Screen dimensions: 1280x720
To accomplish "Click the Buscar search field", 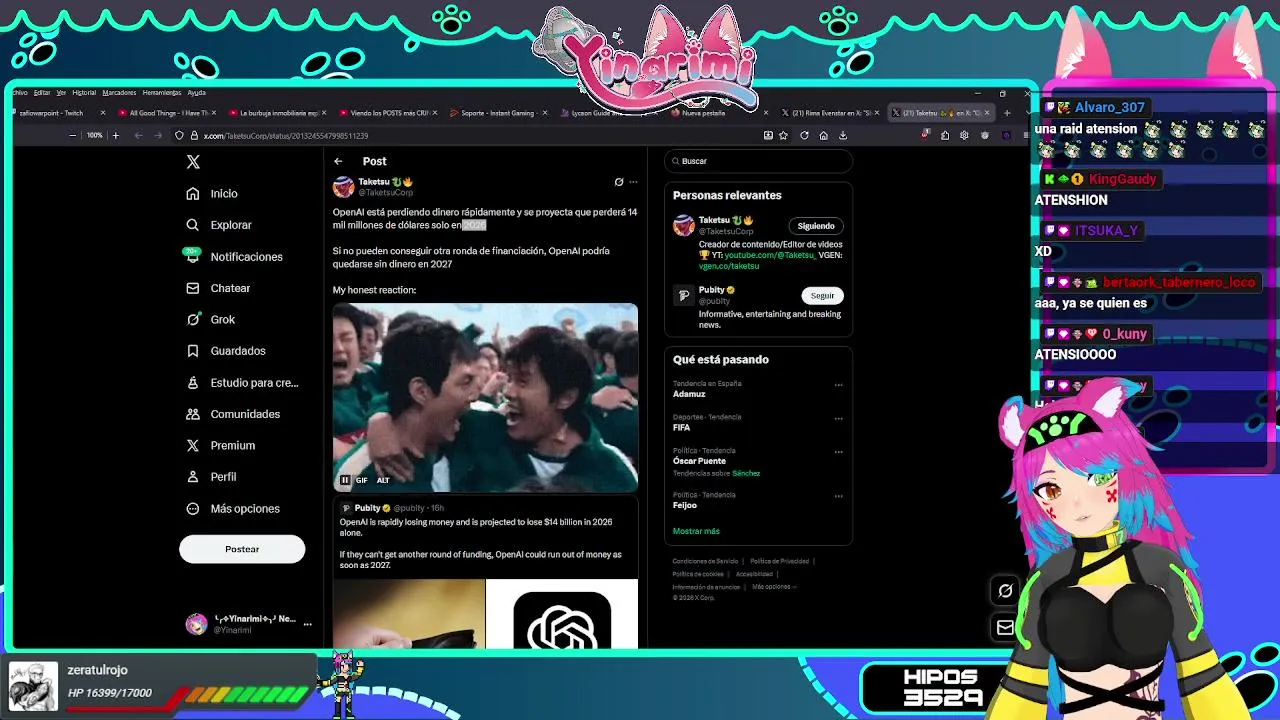I will (758, 161).
